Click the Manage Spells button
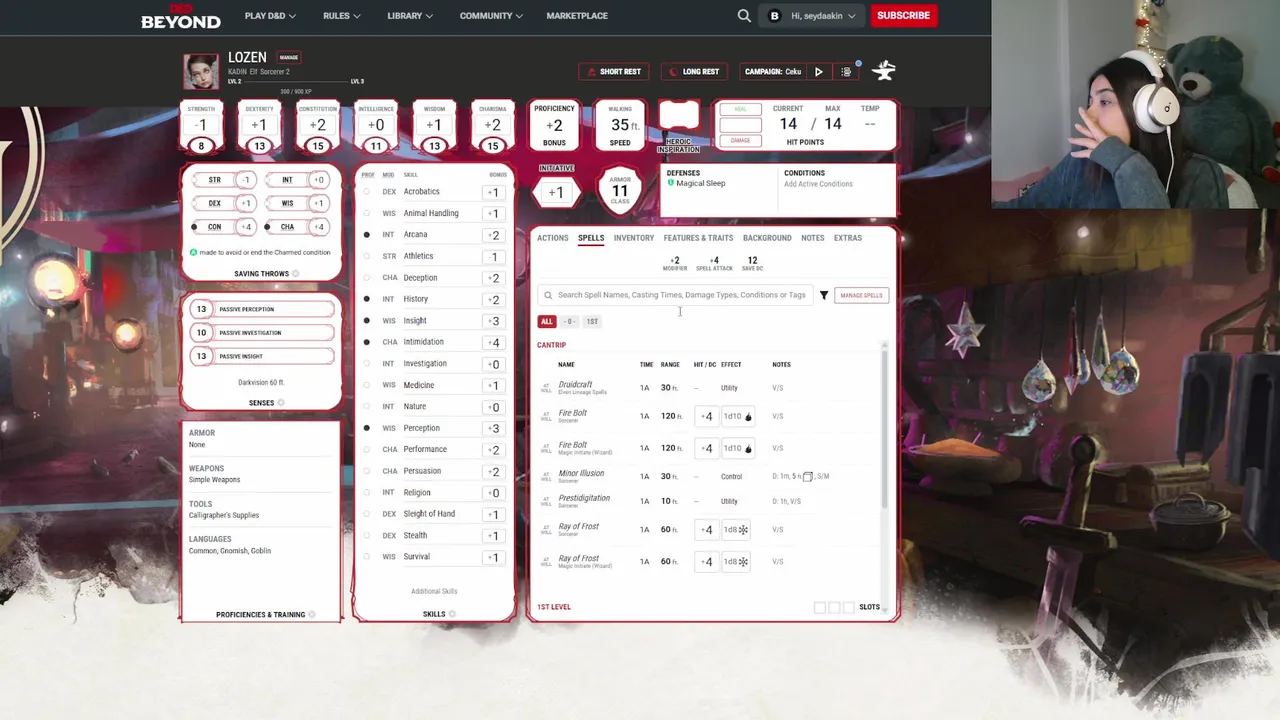 pos(862,295)
